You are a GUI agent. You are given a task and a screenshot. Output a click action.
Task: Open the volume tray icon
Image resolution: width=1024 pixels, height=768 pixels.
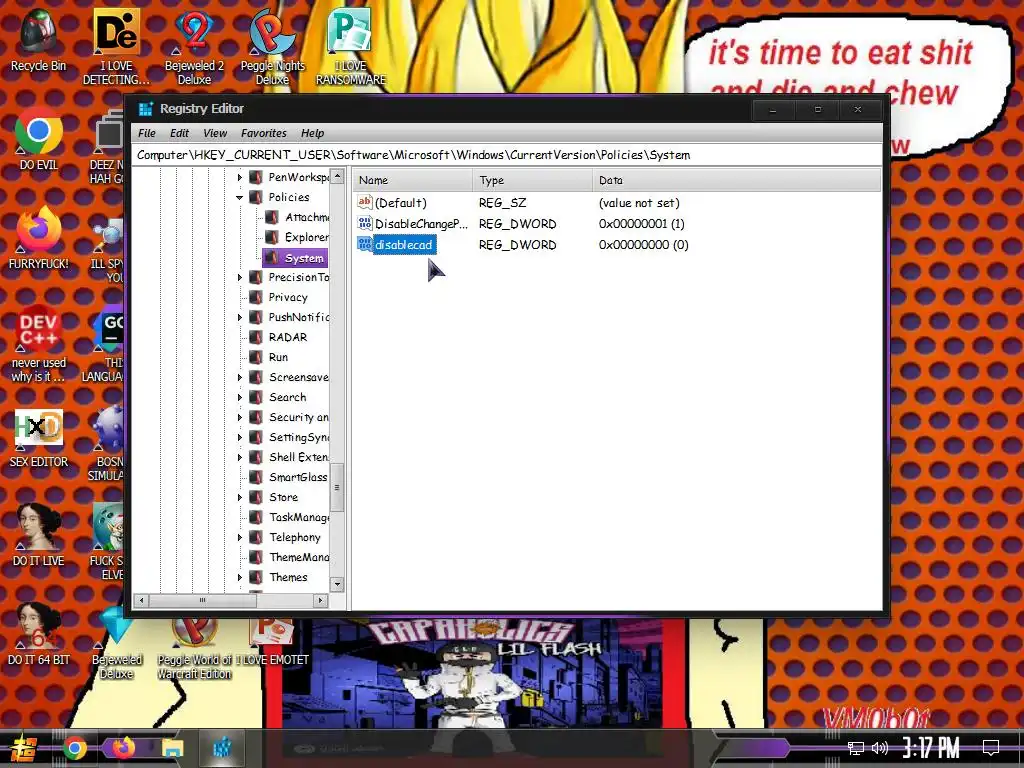click(880, 748)
